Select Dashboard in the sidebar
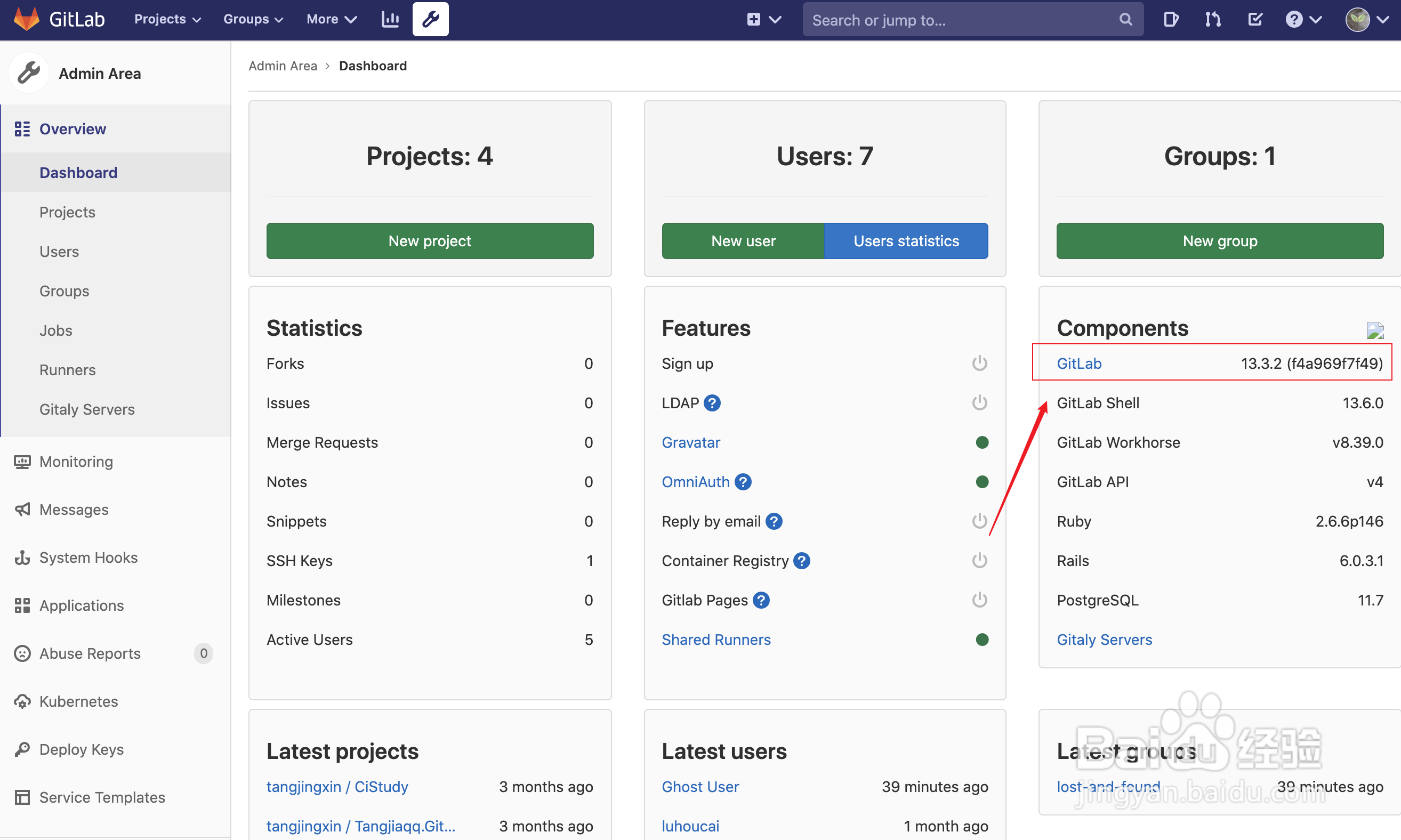 (116, 173)
